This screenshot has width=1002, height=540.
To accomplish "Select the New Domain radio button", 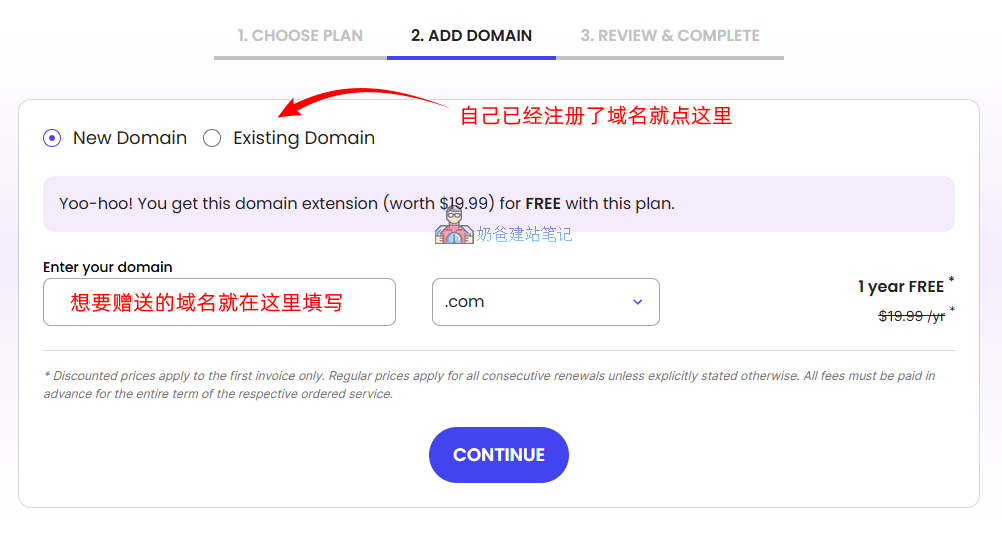I will 52,138.
